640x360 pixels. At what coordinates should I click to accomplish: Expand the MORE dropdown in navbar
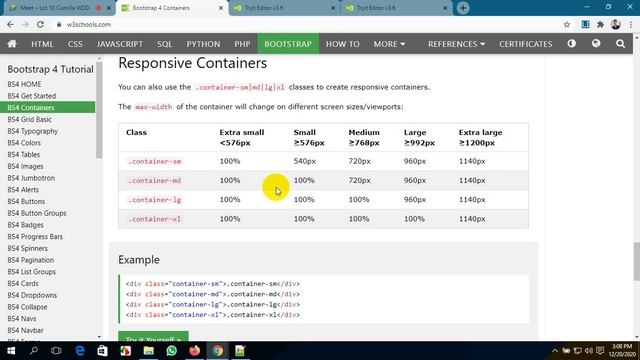pos(389,44)
